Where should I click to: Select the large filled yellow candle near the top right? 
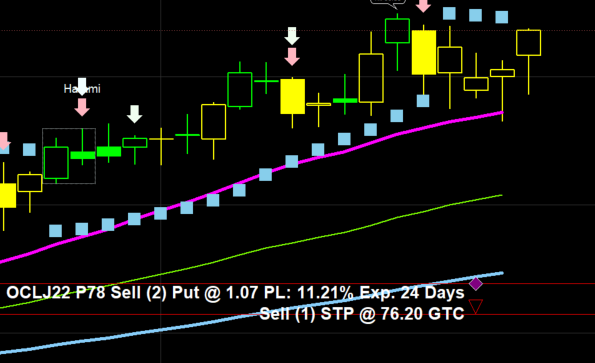click(423, 52)
